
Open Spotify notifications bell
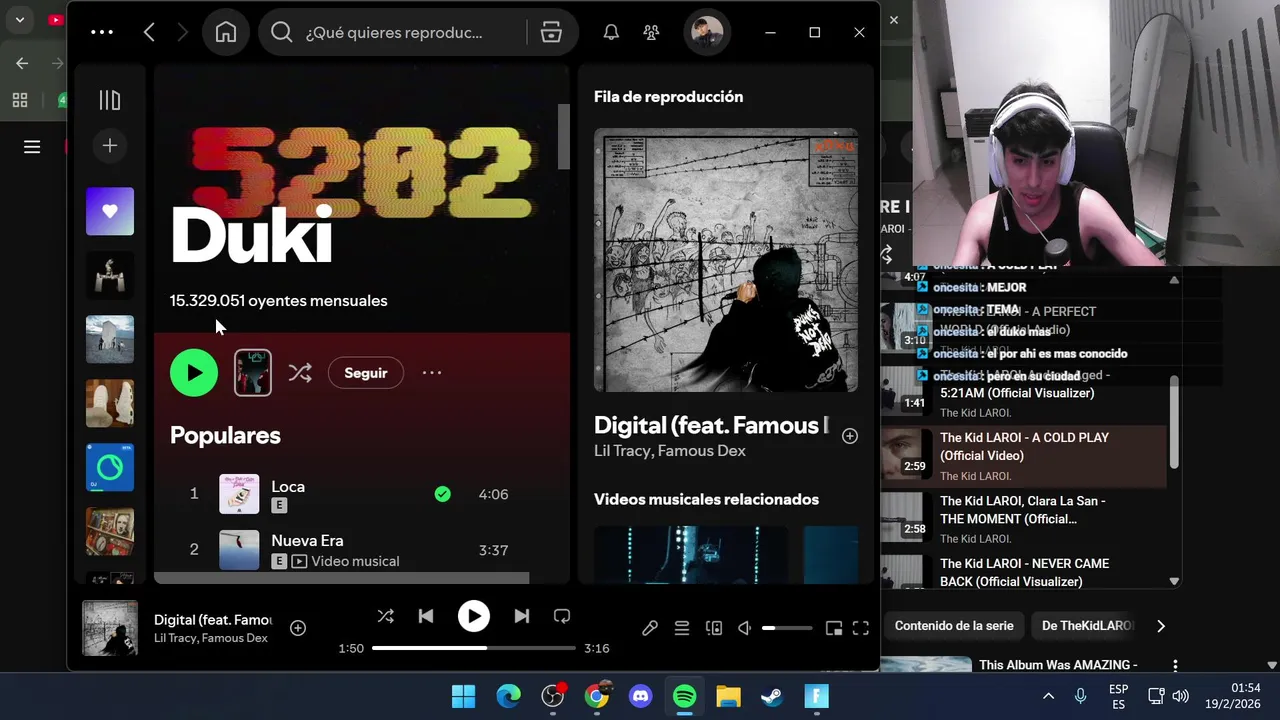click(x=611, y=32)
